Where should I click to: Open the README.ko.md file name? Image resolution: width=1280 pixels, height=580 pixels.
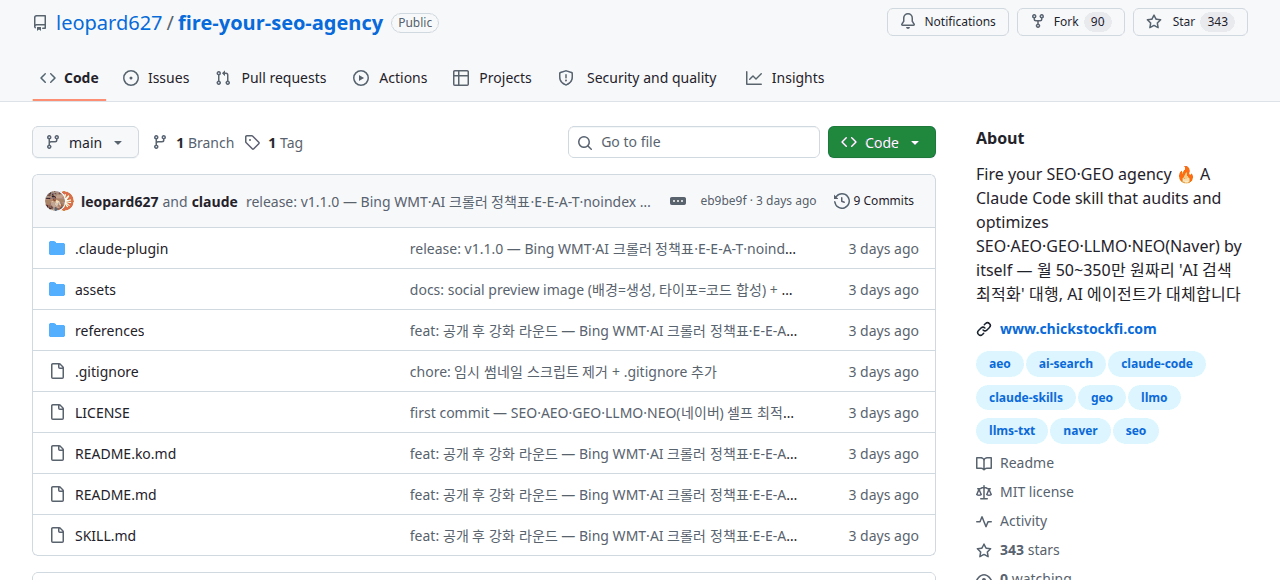pyautogui.click(x=125, y=454)
